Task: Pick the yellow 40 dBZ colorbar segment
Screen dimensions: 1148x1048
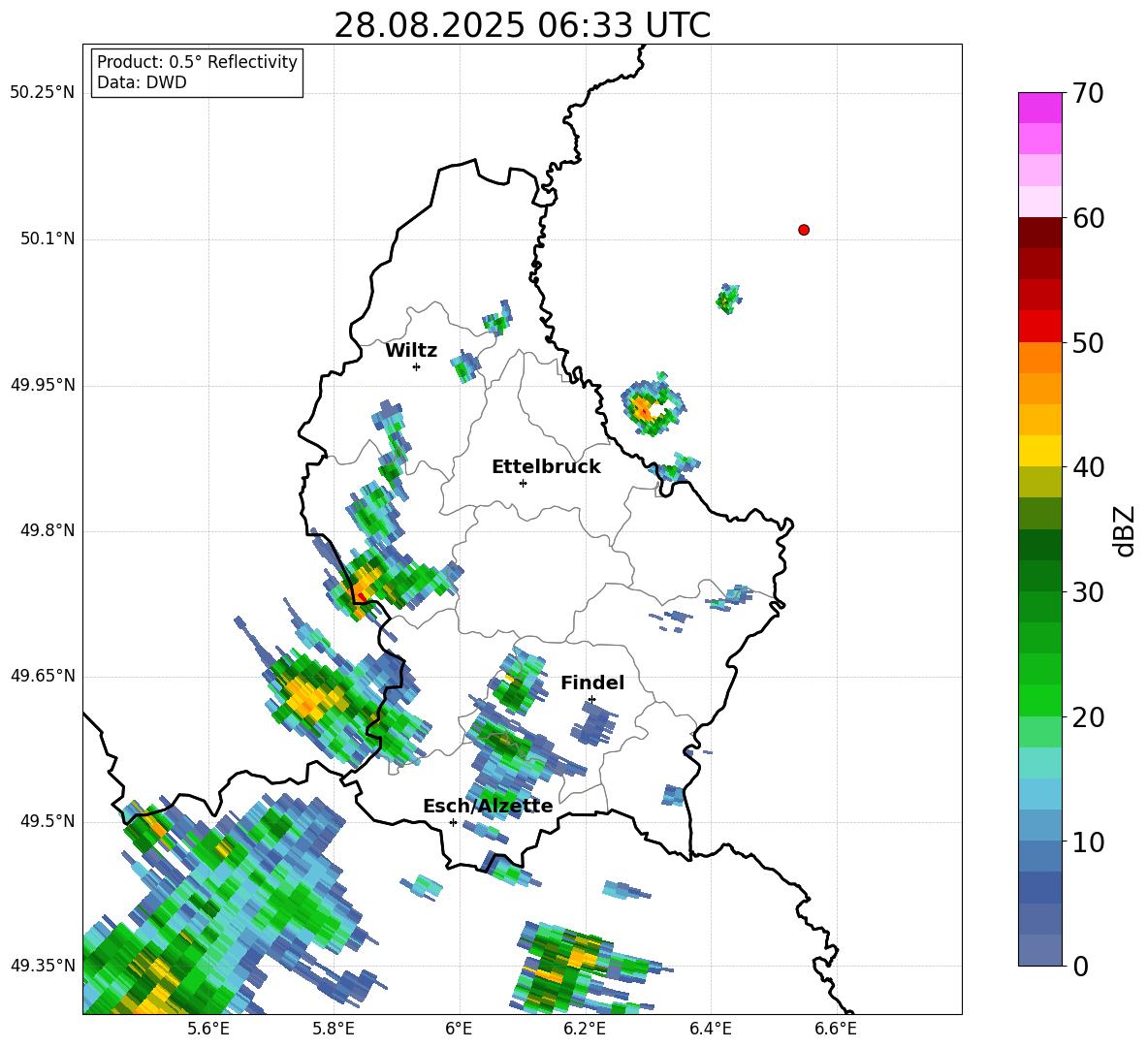Action: (x=1039, y=450)
